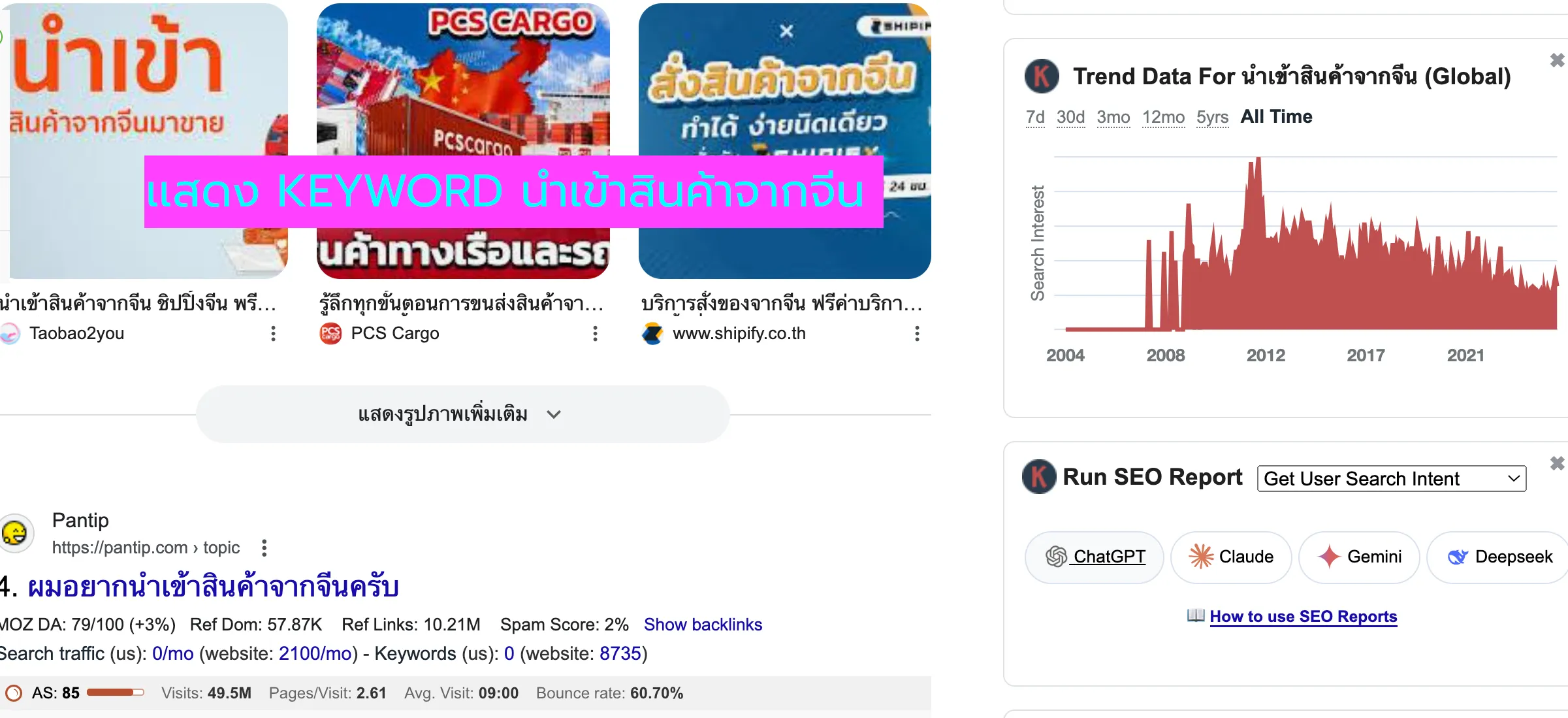Open the PCS Cargo image thumbnail

(463, 141)
